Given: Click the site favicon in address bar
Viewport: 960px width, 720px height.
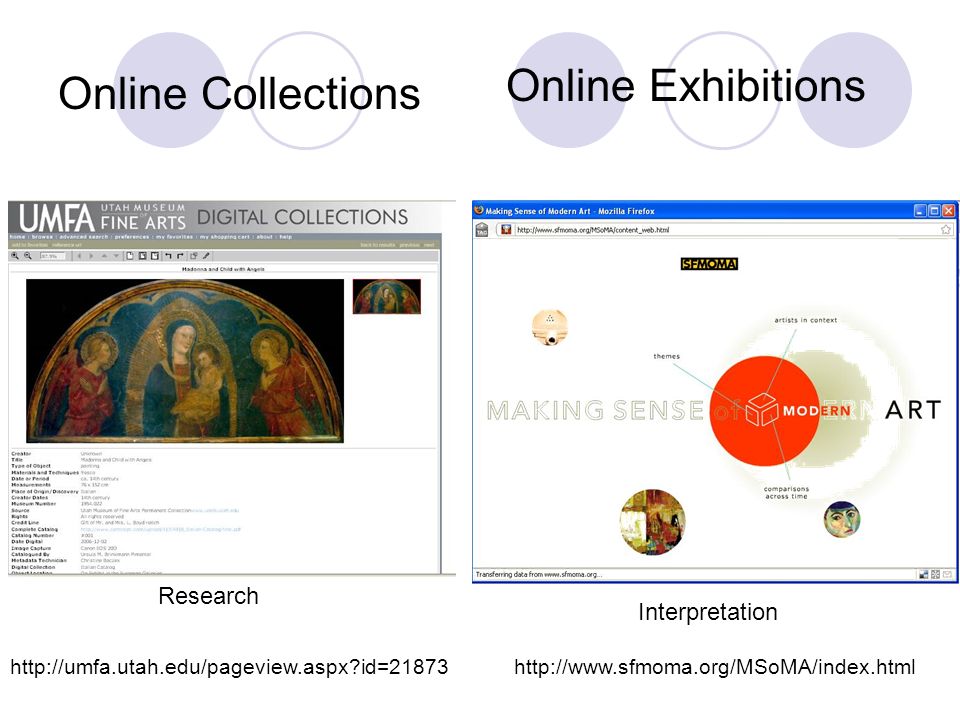Looking at the screenshot, I should click(506, 230).
